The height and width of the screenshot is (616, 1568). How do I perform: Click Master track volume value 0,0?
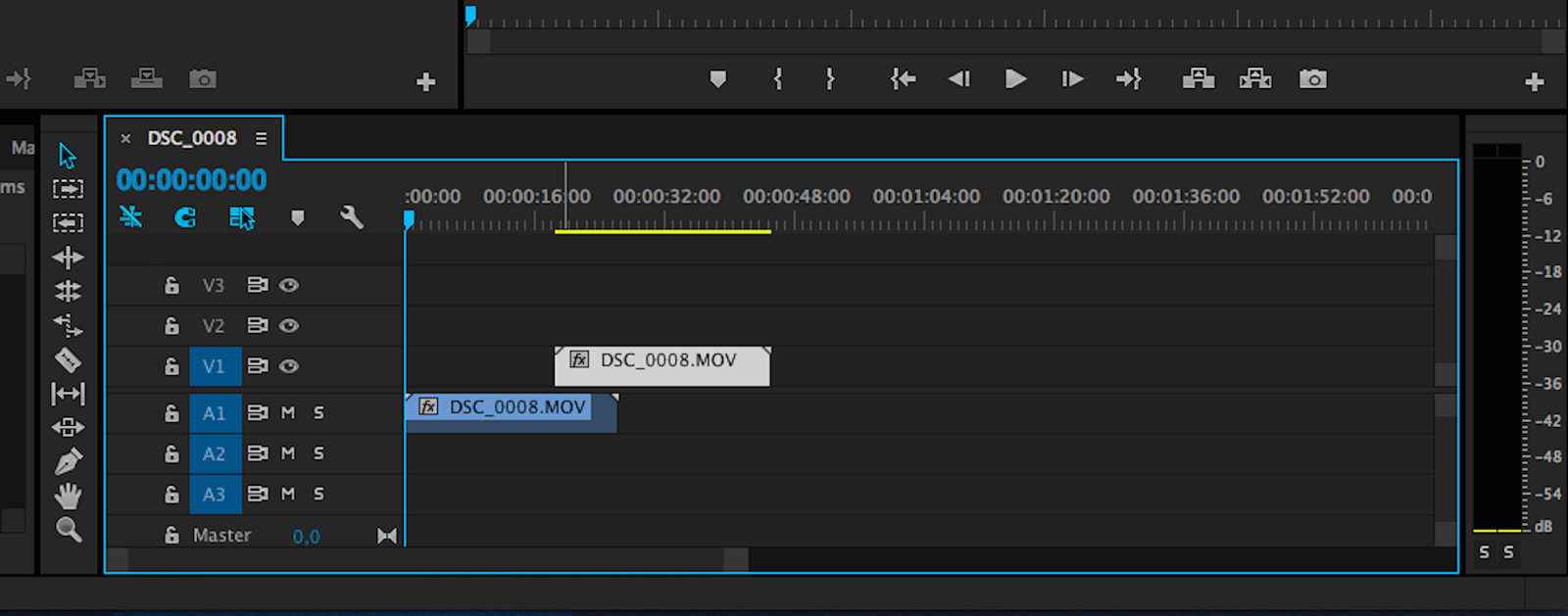(306, 536)
